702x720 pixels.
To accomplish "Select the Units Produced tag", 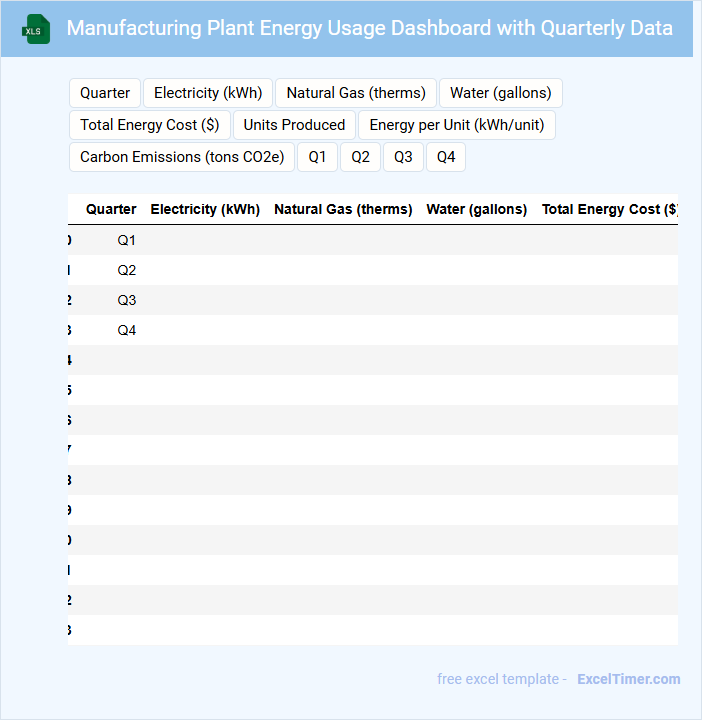I will click(x=294, y=125).
